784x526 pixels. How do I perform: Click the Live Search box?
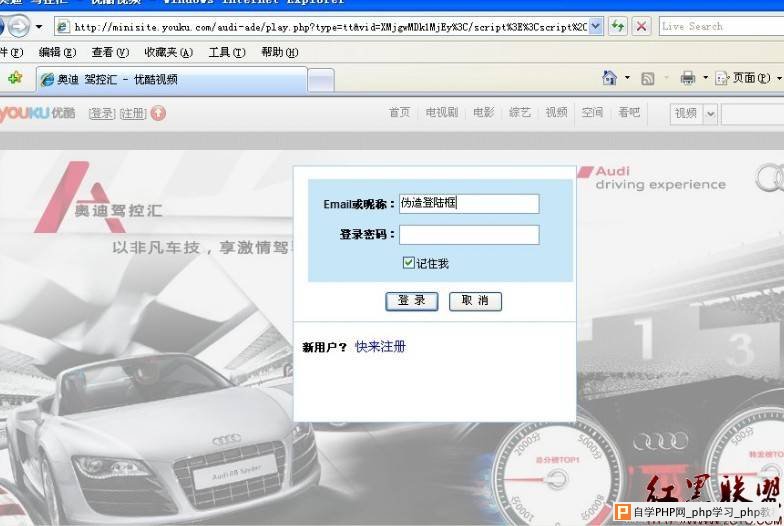721,26
